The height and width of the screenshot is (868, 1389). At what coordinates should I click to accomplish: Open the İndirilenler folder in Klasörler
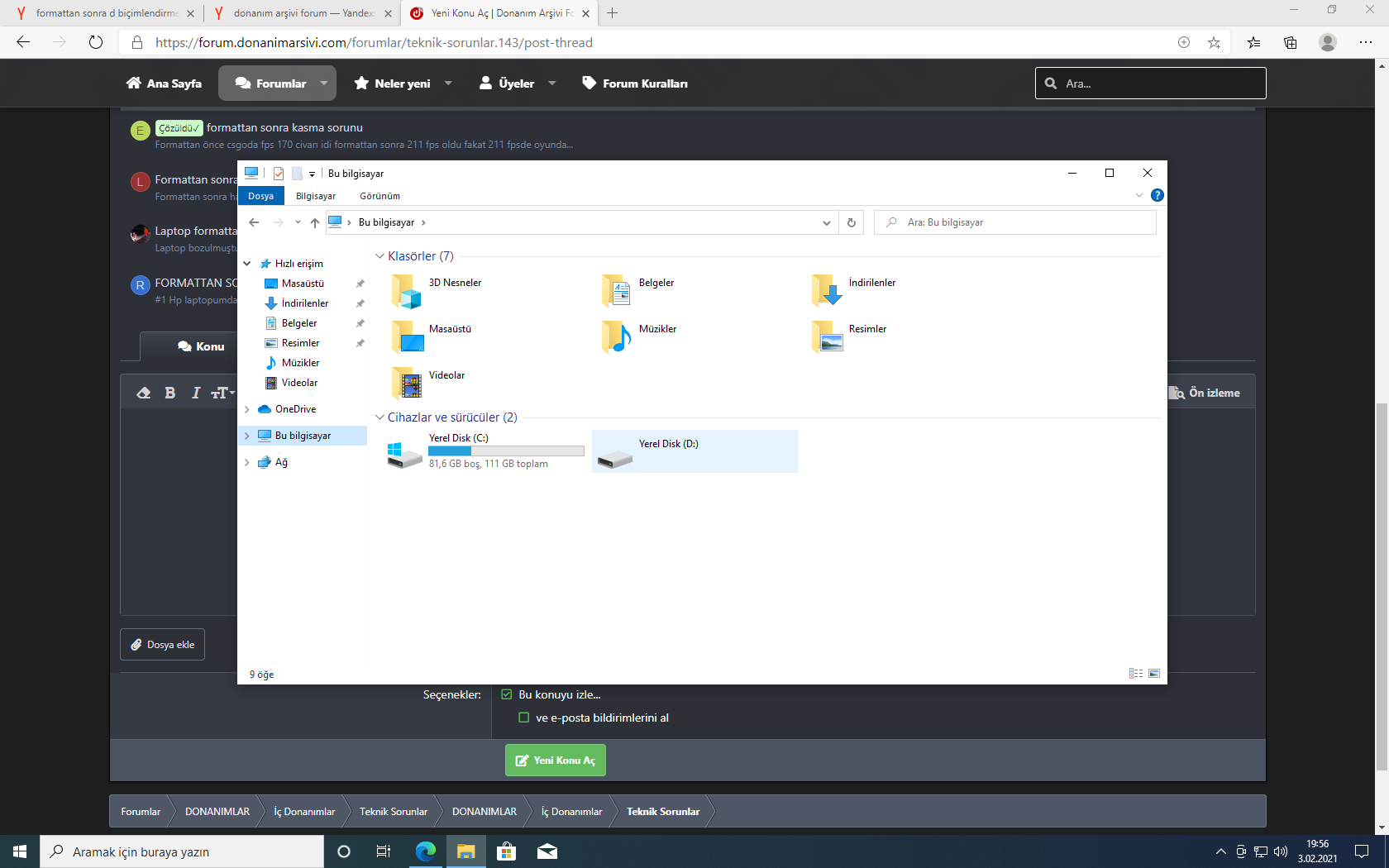pos(827,291)
